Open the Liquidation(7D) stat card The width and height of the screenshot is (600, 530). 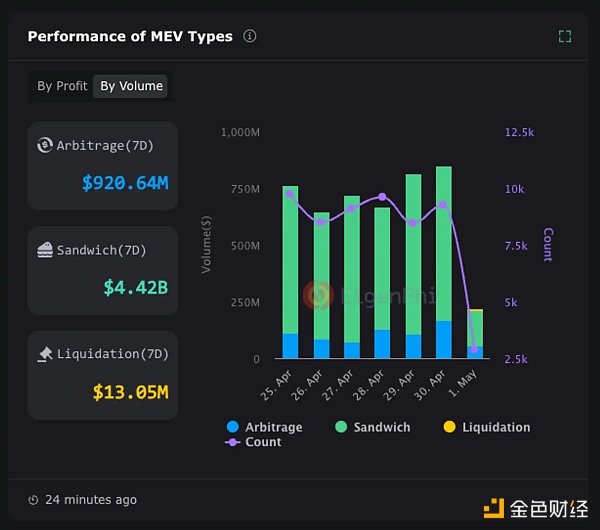pos(103,375)
